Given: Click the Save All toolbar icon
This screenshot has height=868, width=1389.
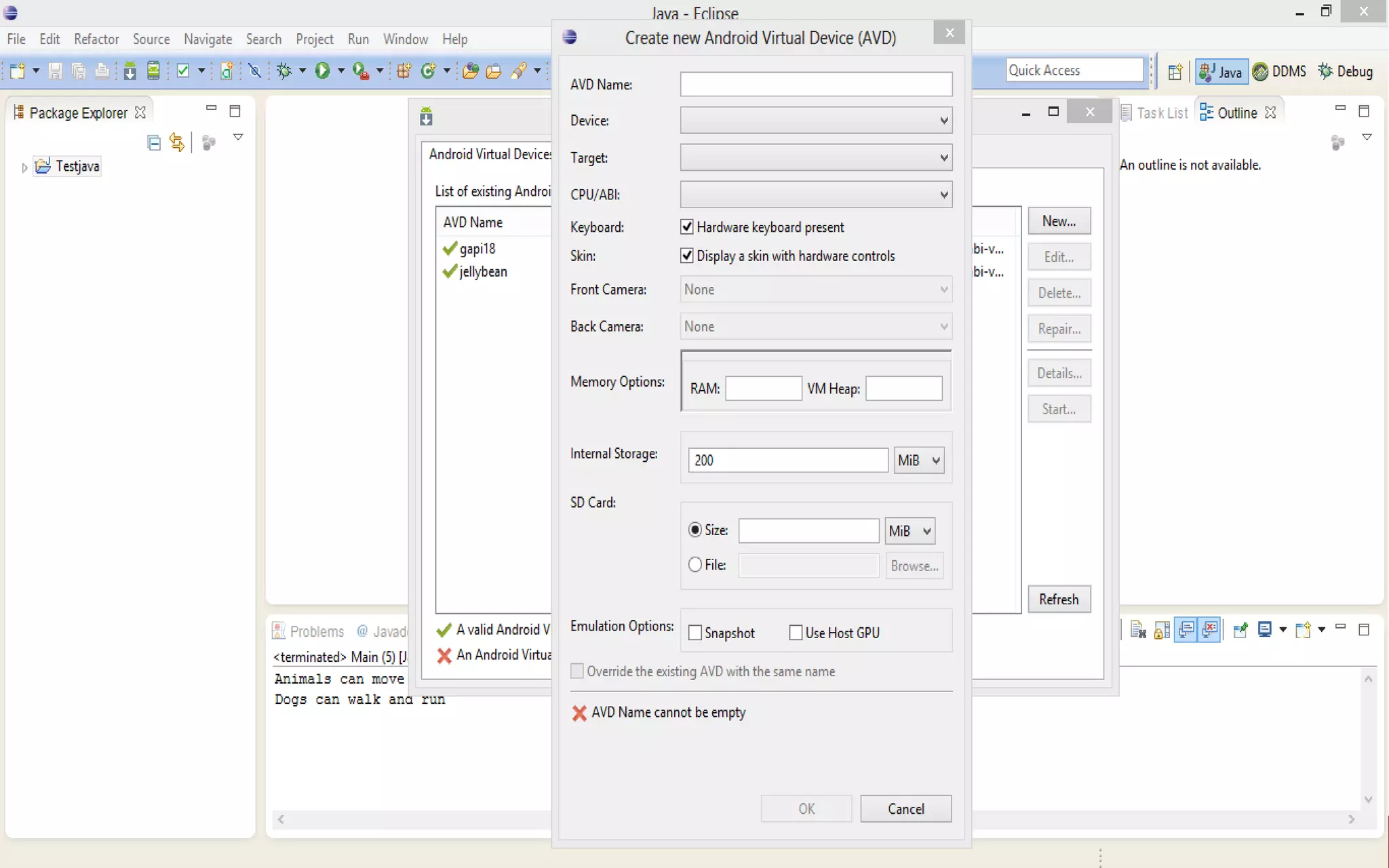Looking at the screenshot, I should (x=79, y=71).
